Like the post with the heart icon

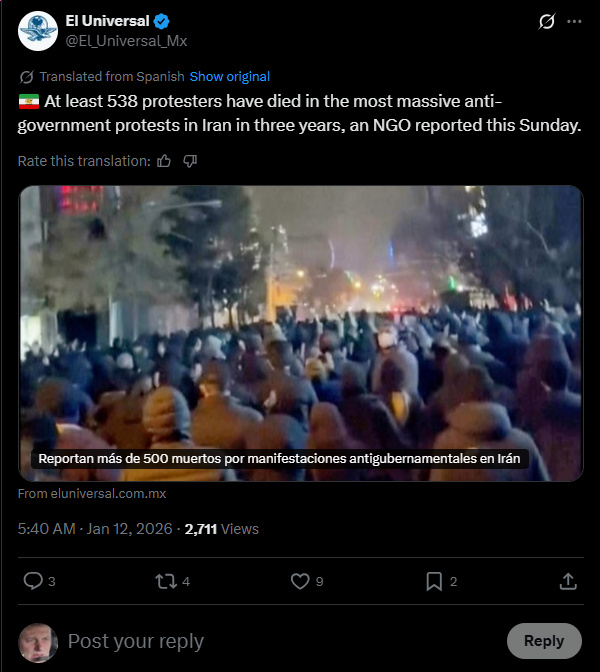300,582
